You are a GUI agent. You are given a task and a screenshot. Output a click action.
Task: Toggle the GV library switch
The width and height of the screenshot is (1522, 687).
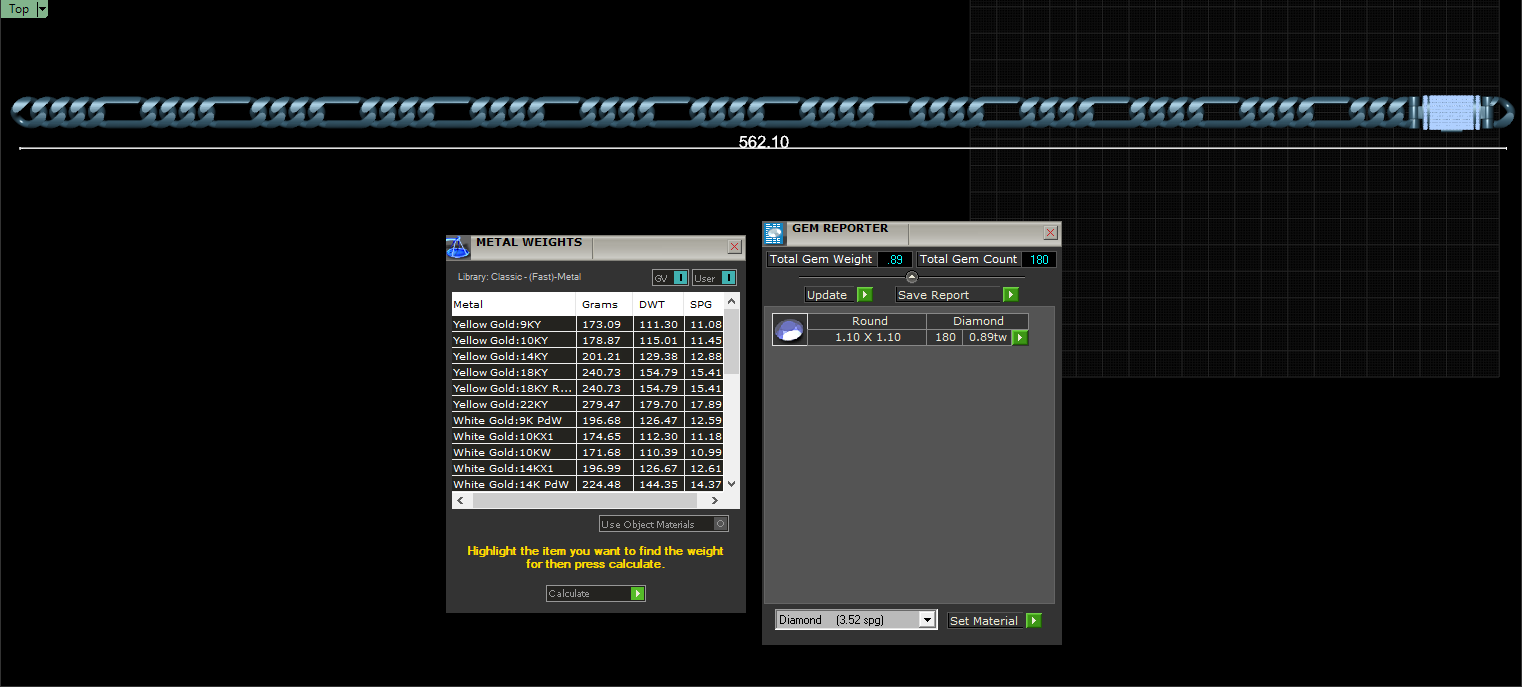click(670, 278)
